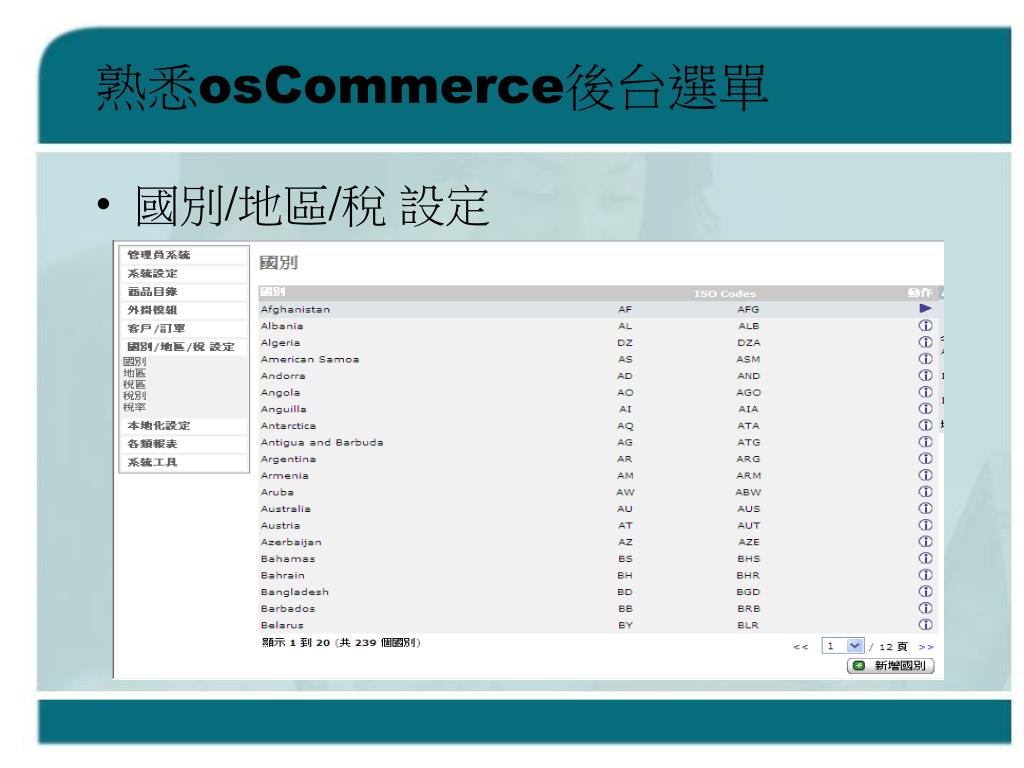Image resolution: width=1024 pixels, height=768 pixels.
Task: Click the info icon in Argentina row
Action: click(x=925, y=458)
